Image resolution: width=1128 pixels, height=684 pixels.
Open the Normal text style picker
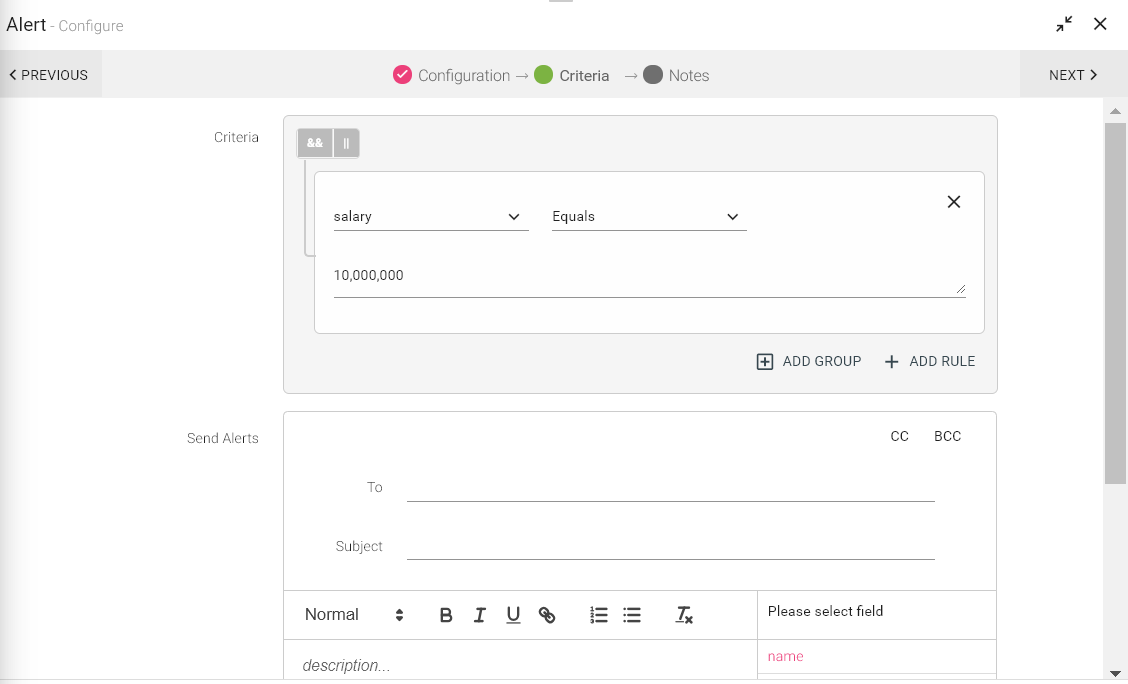pyautogui.click(x=354, y=615)
